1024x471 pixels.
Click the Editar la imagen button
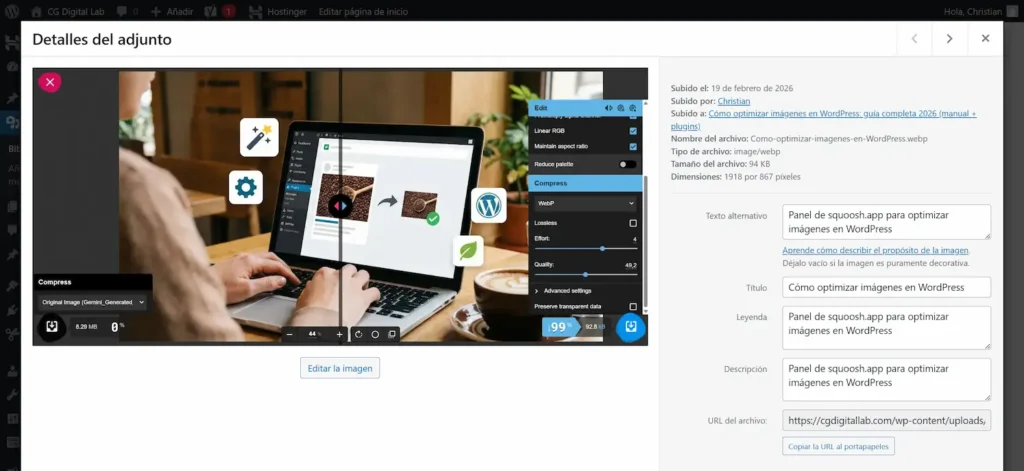pos(340,368)
